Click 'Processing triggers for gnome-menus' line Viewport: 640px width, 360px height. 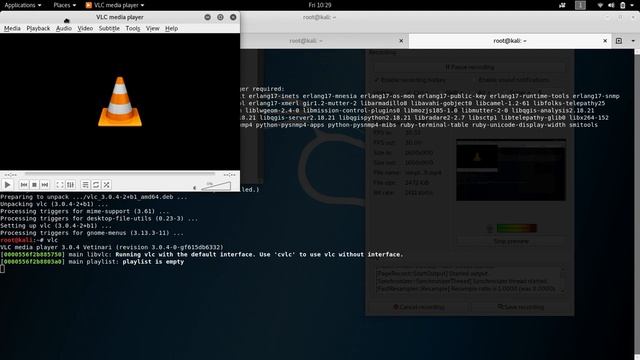point(92,233)
